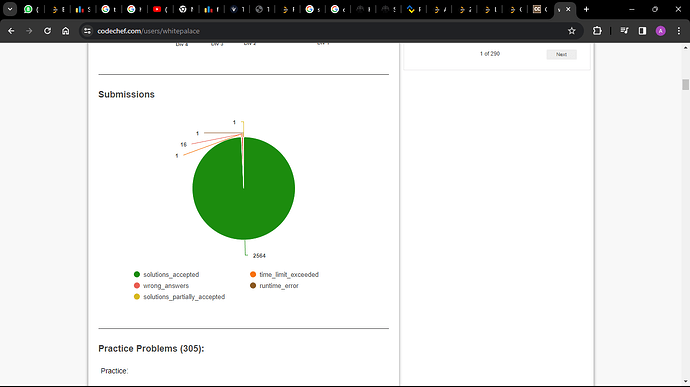Screen dimensions: 690x387
Task: Open the tab search dropdown arrow
Action: [x=10, y=9]
